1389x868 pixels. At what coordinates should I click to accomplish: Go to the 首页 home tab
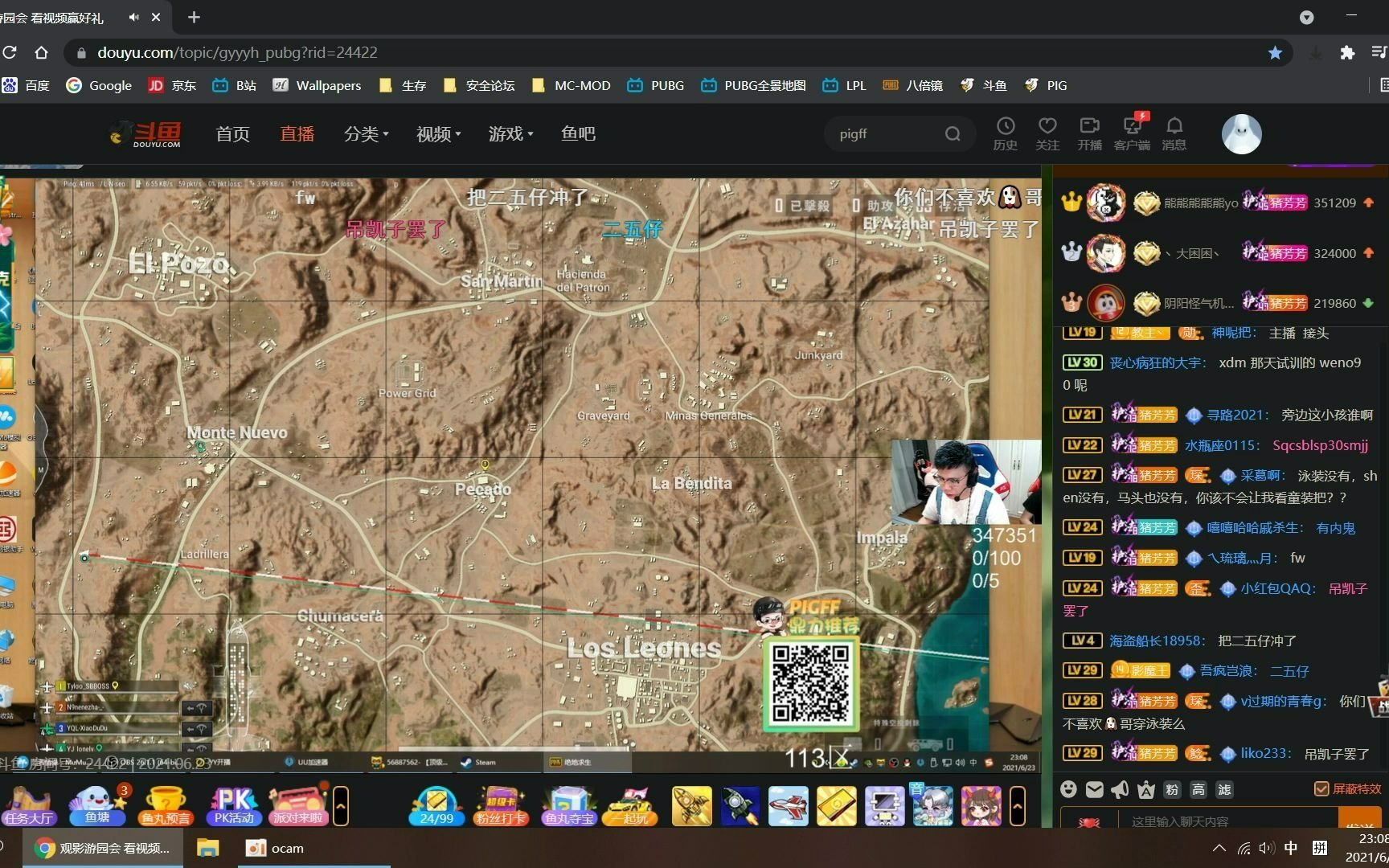tap(233, 134)
